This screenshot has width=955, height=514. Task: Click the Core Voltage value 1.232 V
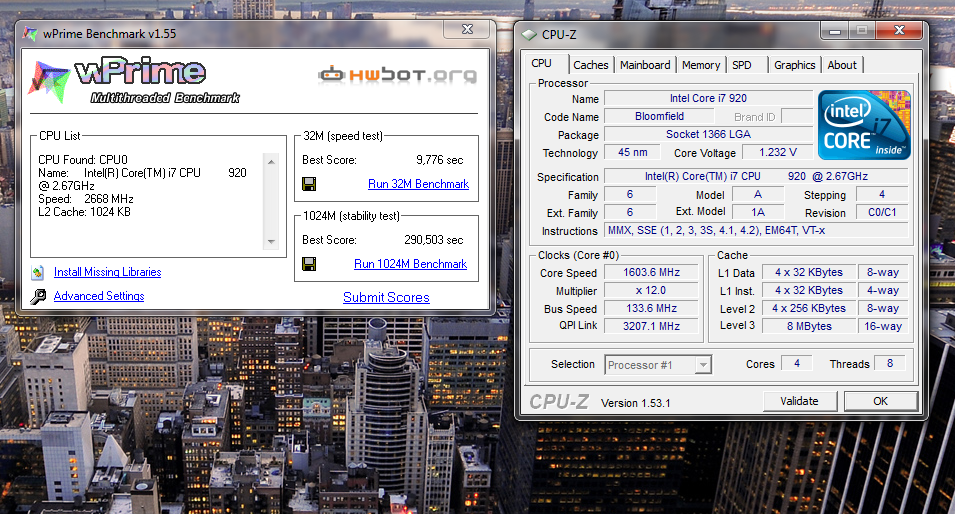pos(778,152)
